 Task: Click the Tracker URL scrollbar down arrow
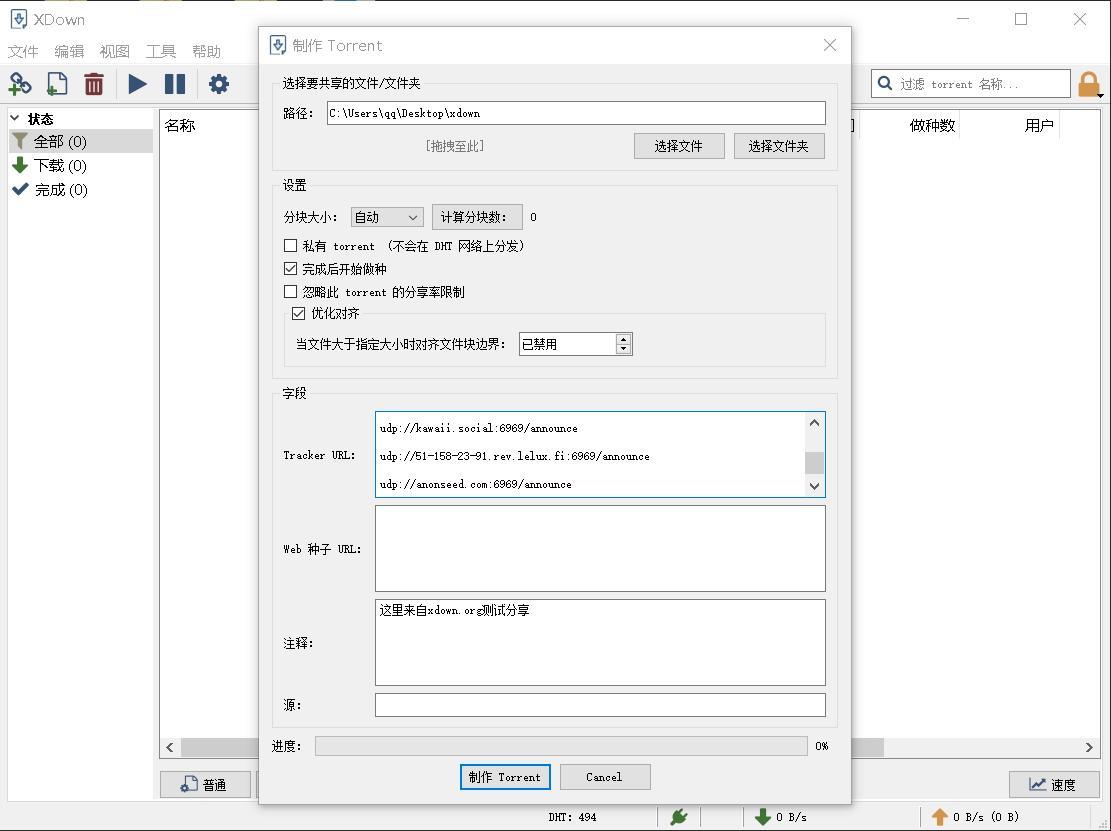814,486
